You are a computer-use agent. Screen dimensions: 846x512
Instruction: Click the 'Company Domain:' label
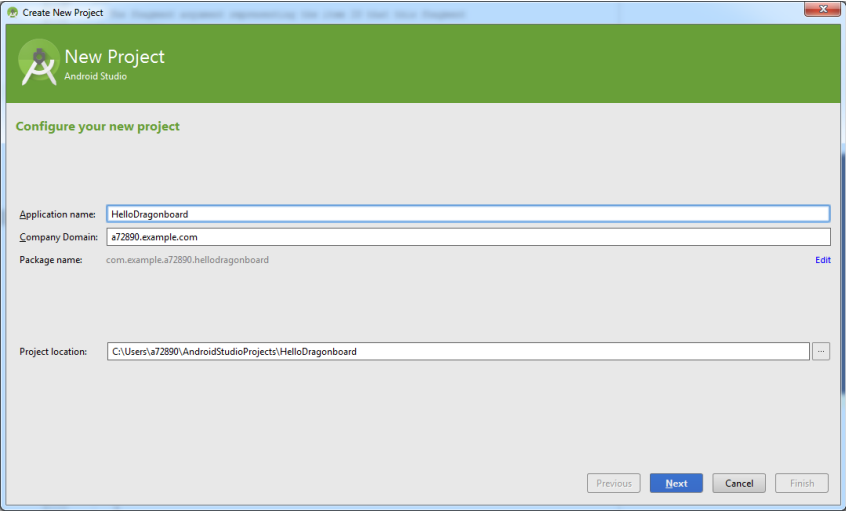point(59,237)
